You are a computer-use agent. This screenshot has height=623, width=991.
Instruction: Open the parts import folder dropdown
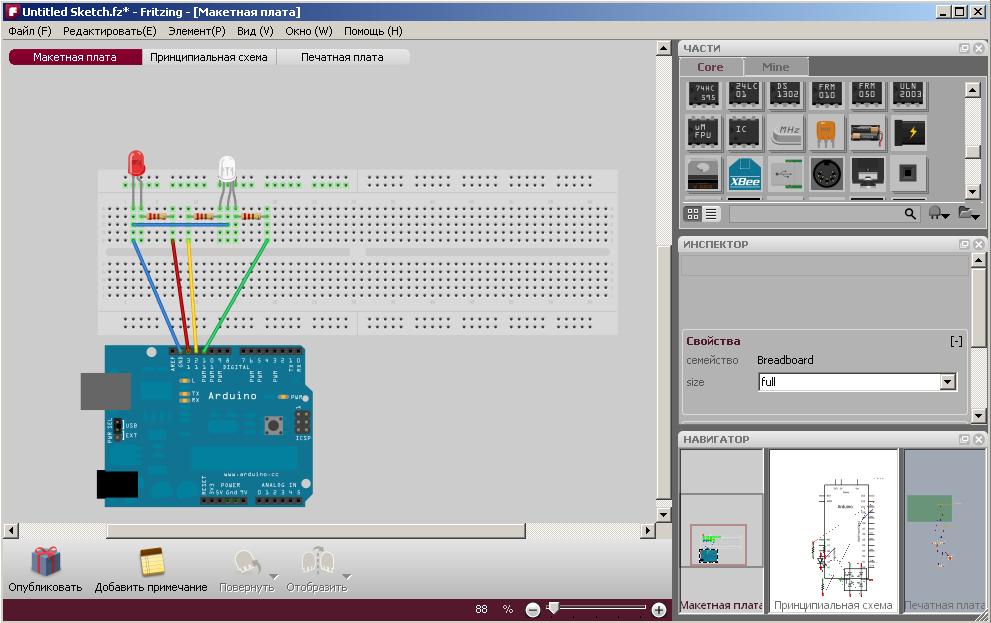(969, 213)
